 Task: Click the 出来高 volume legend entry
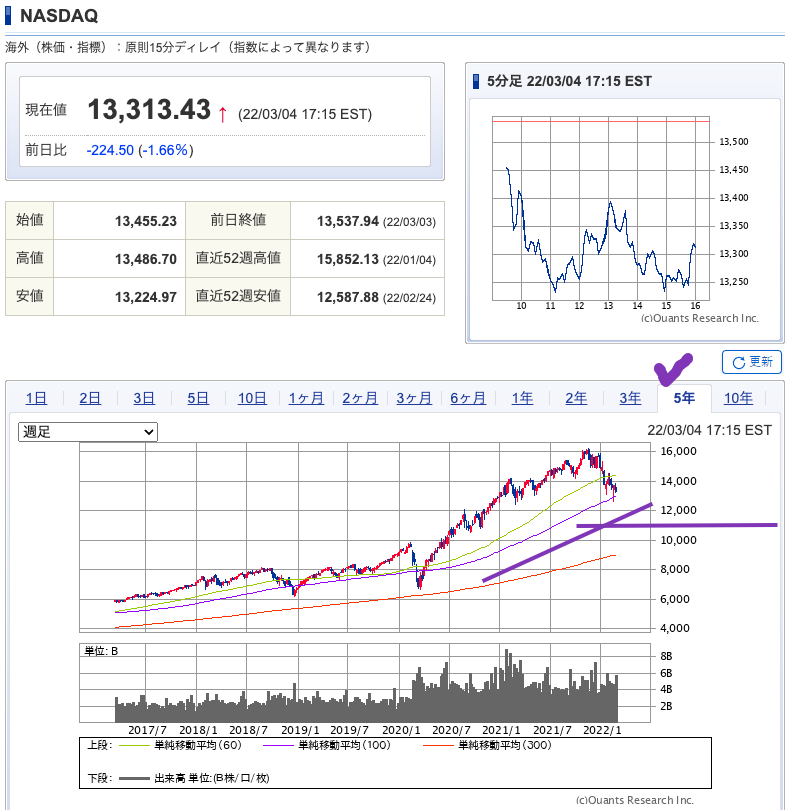click(194, 778)
